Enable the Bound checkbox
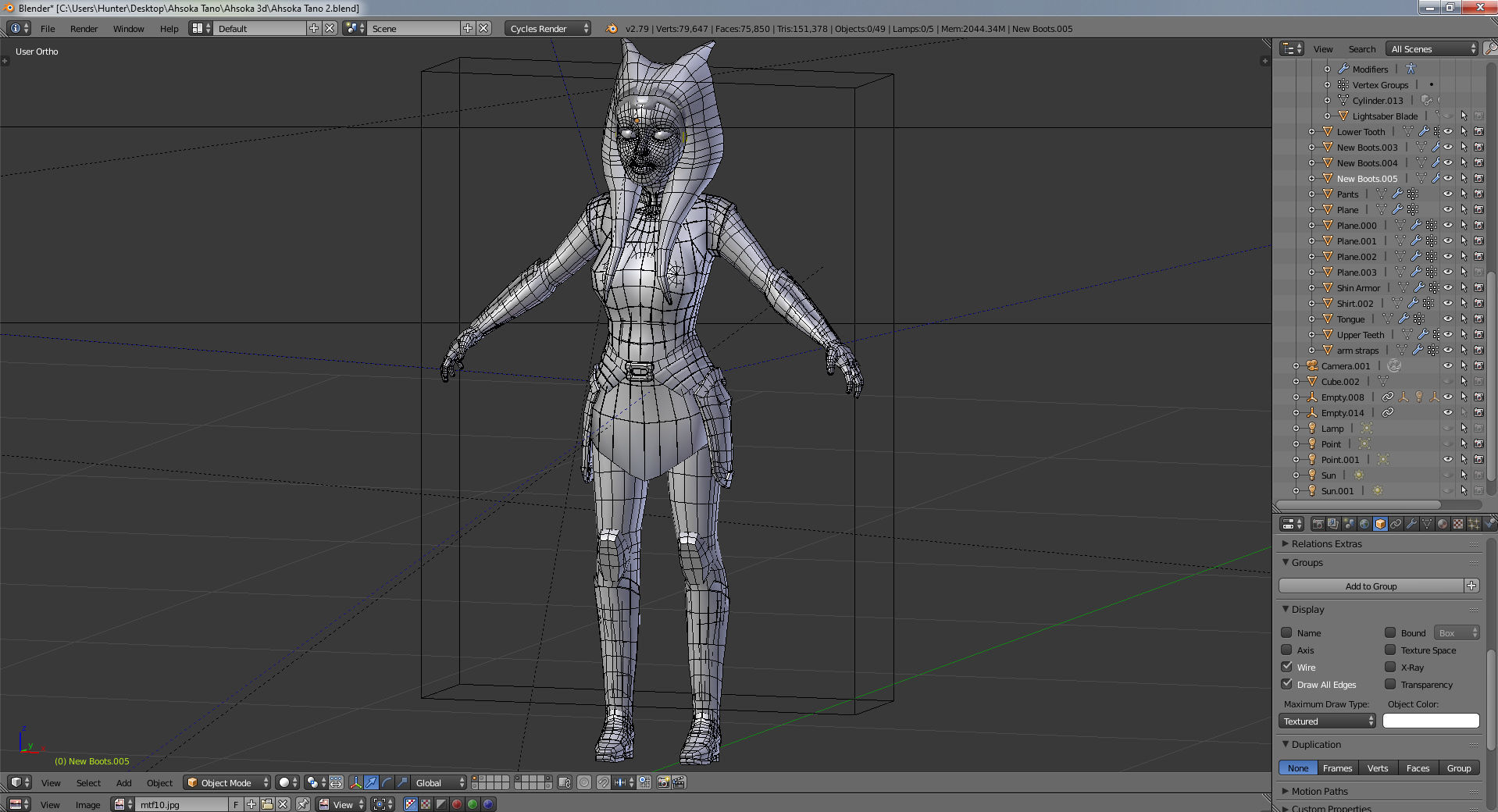The height and width of the screenshot is (812, 1498). point(1390,632)
